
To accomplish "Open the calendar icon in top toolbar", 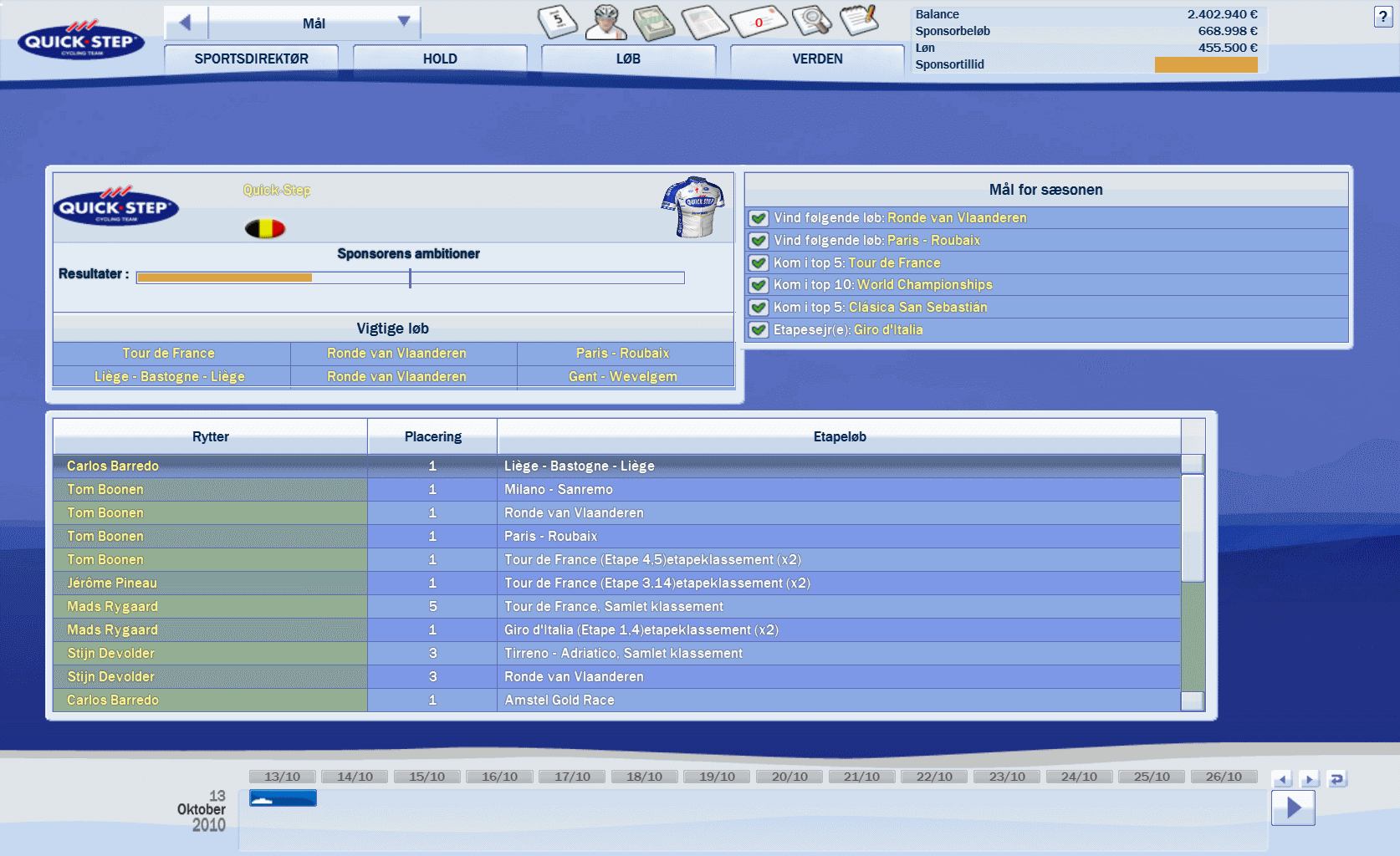I will 557,21.
